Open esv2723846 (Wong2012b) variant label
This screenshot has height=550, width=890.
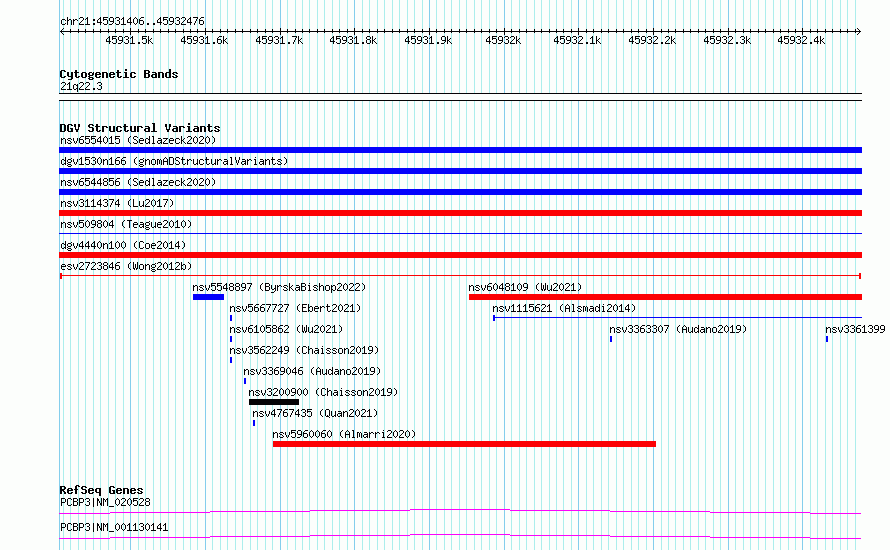coord(126,266)
